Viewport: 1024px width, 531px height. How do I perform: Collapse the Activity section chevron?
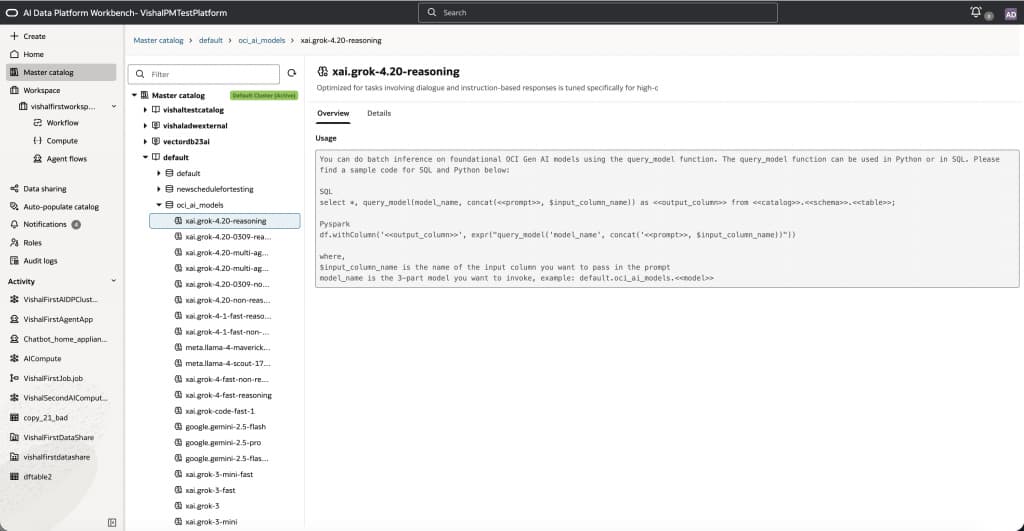point(114,281)
